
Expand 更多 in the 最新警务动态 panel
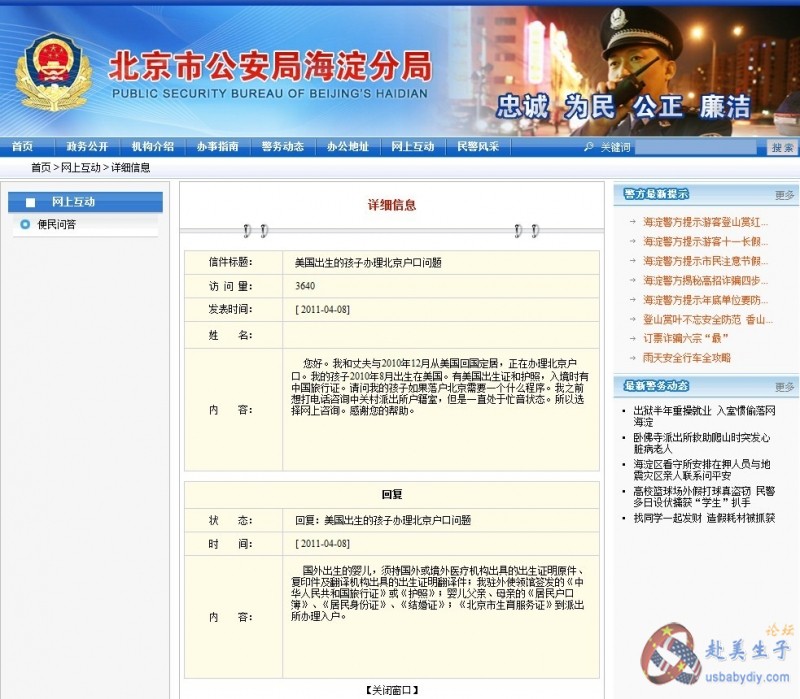[x=784, y=386]
